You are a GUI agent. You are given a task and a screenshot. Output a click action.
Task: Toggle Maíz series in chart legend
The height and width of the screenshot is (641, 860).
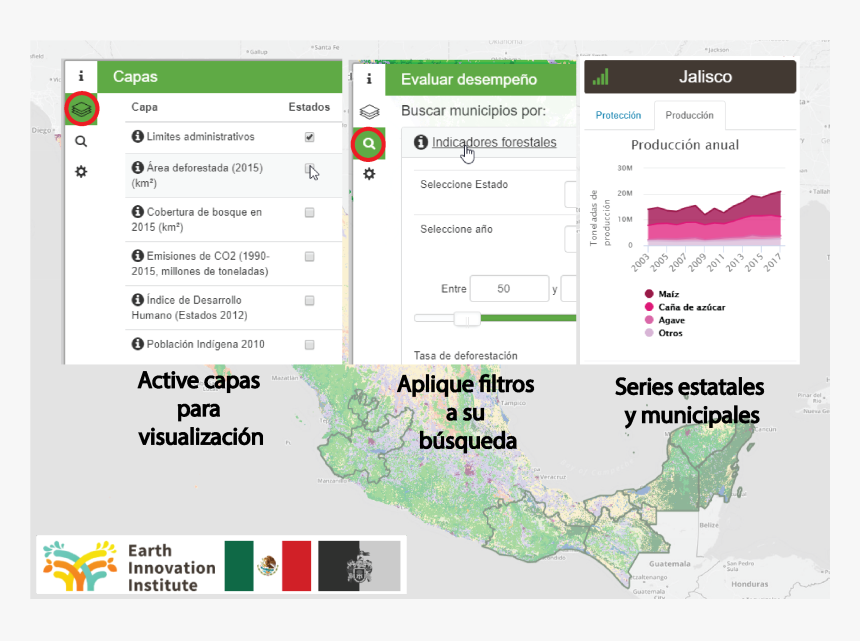click(x=662, y=294)
